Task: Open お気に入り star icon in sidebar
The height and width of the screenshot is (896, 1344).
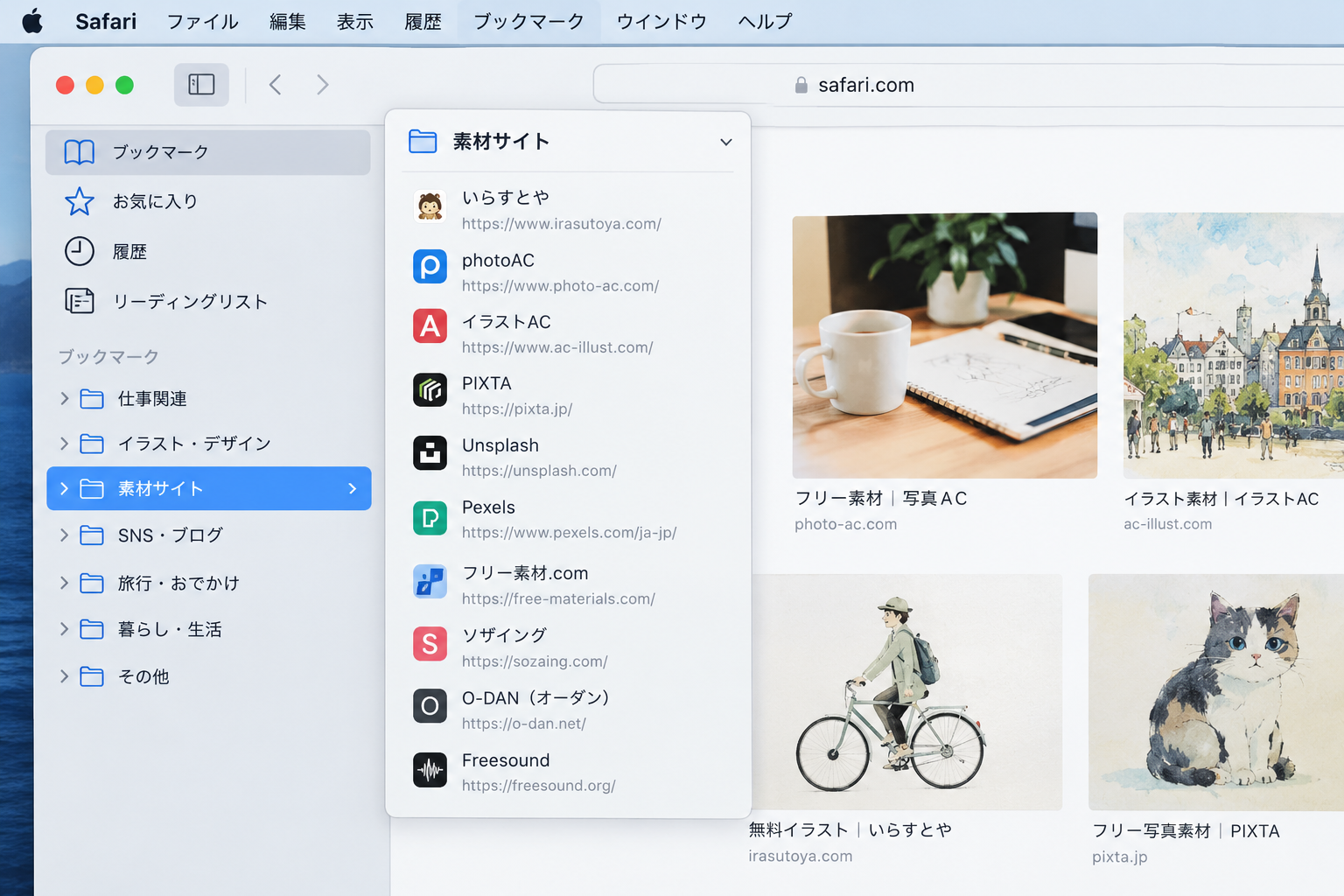Action: pyautogui.click(x=80, y=201)
